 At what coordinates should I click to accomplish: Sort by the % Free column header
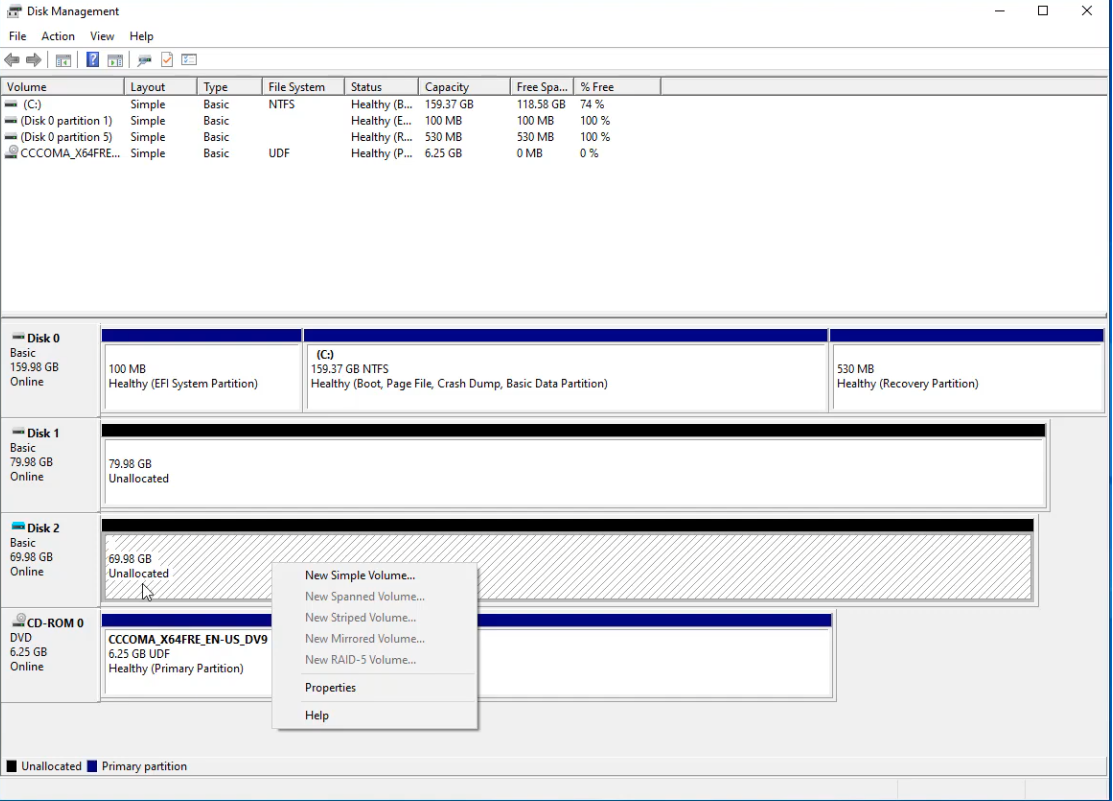pyautogui.click(x=617, y=87)
